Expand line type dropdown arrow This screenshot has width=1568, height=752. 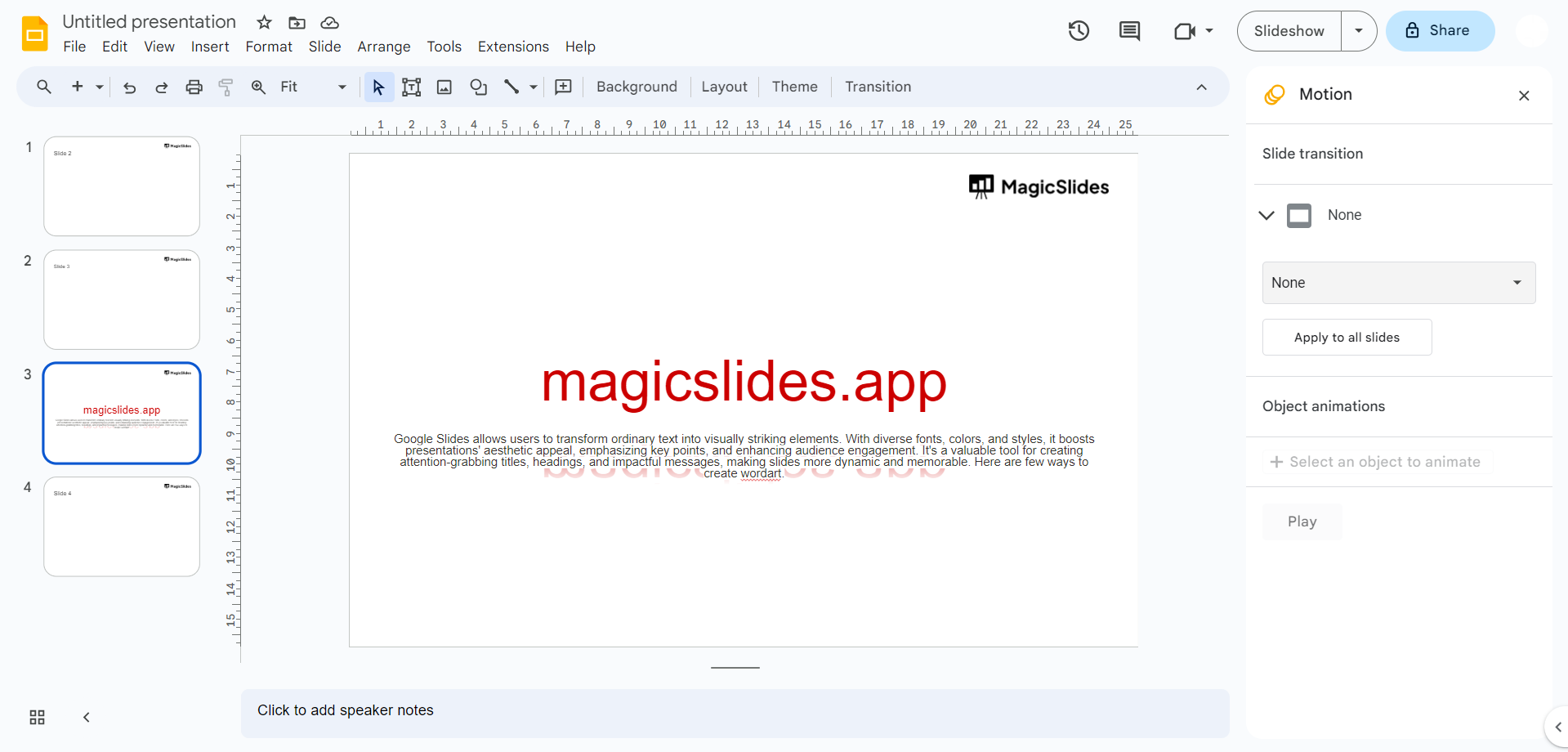534,87
